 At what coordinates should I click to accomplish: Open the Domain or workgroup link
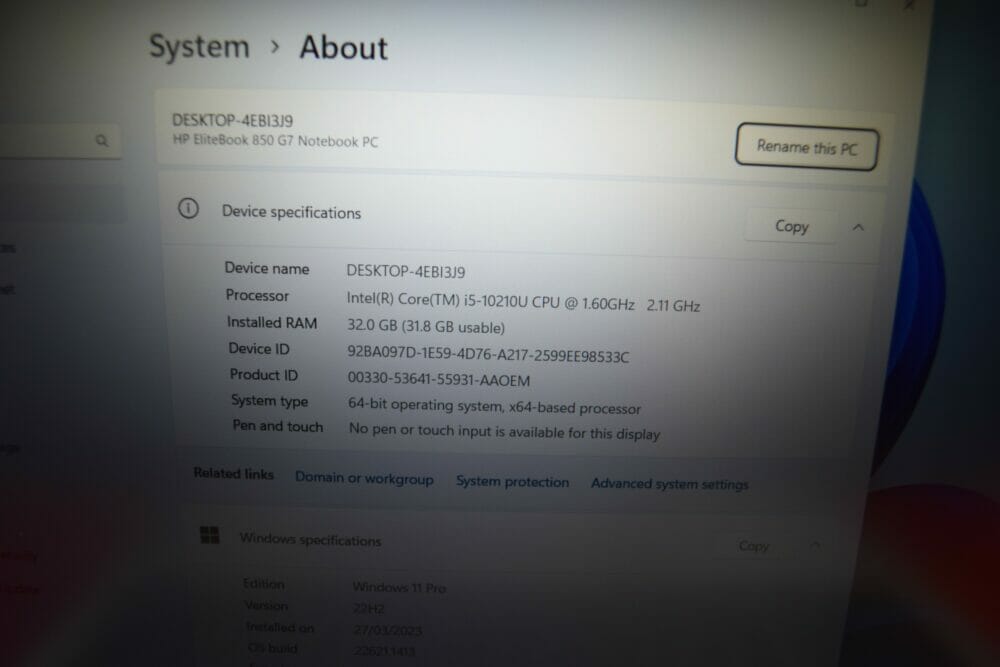pos(364,478)
